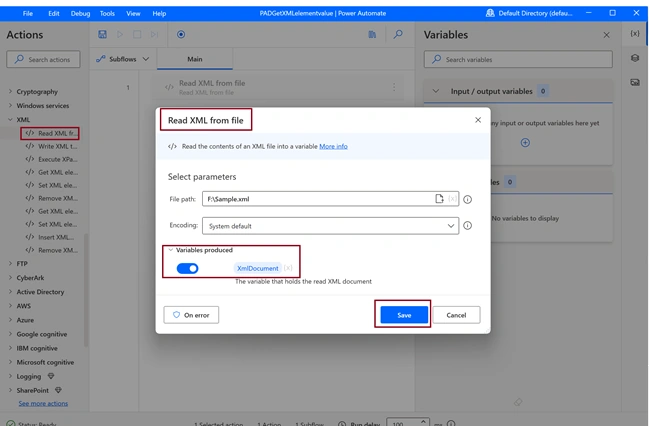
Task: Increase Run delay with stepper arrow
Action: [423, 421]
